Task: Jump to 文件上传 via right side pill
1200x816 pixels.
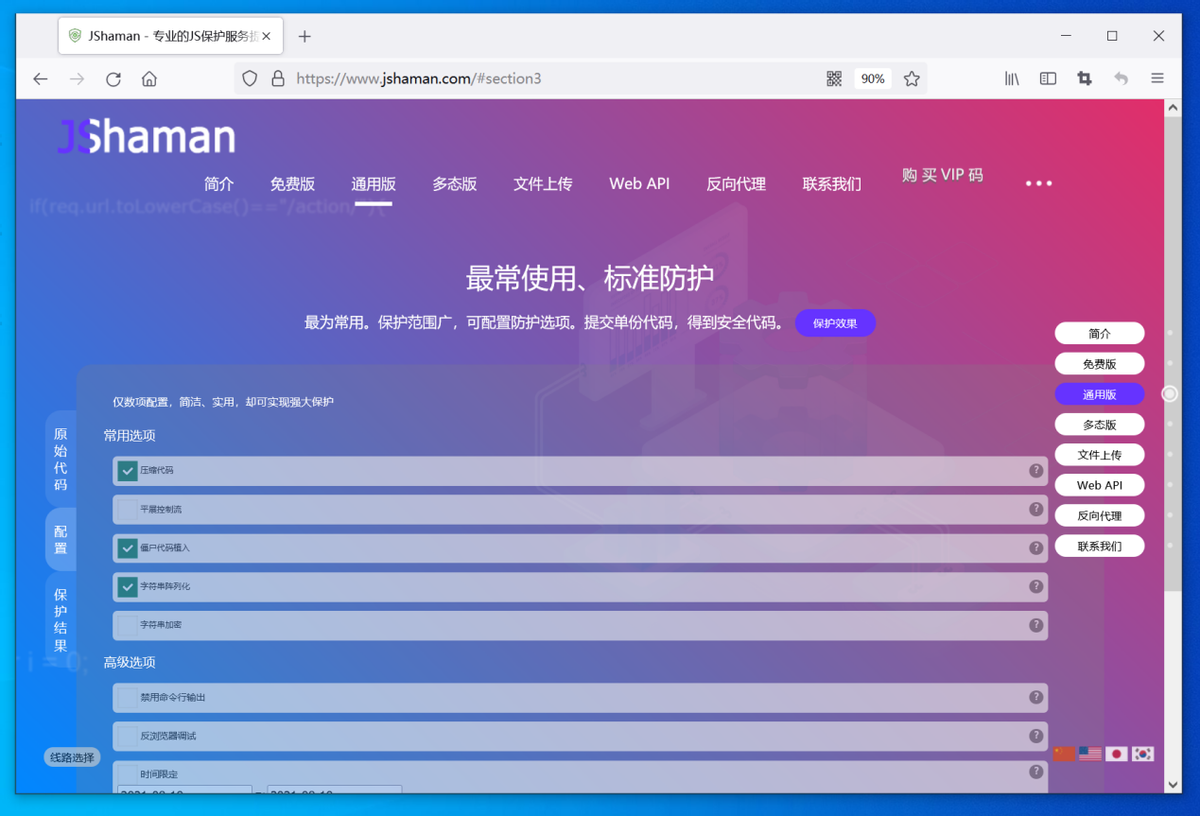Action: click(1099, 455)
